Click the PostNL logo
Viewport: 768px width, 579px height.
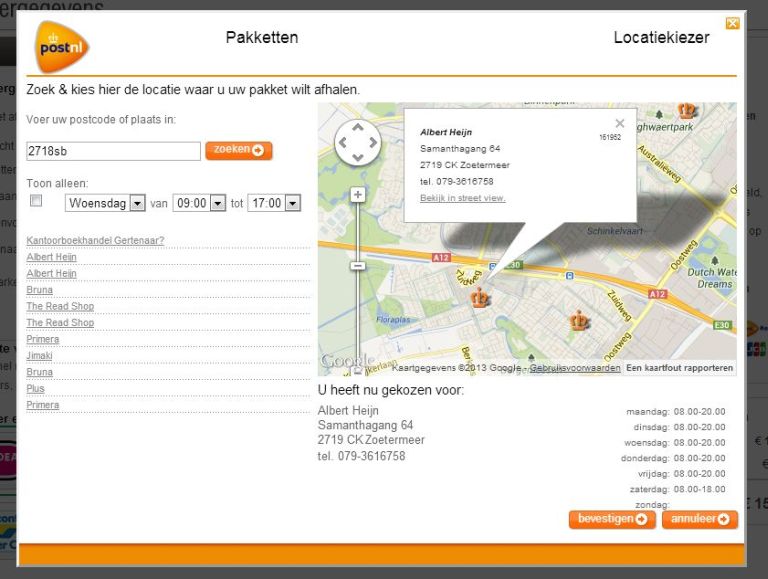62,47
